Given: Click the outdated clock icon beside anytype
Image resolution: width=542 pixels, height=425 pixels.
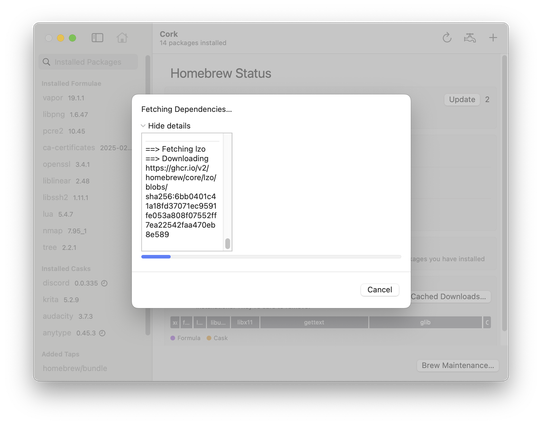Looking at the screenshot, I should (102, 333).
